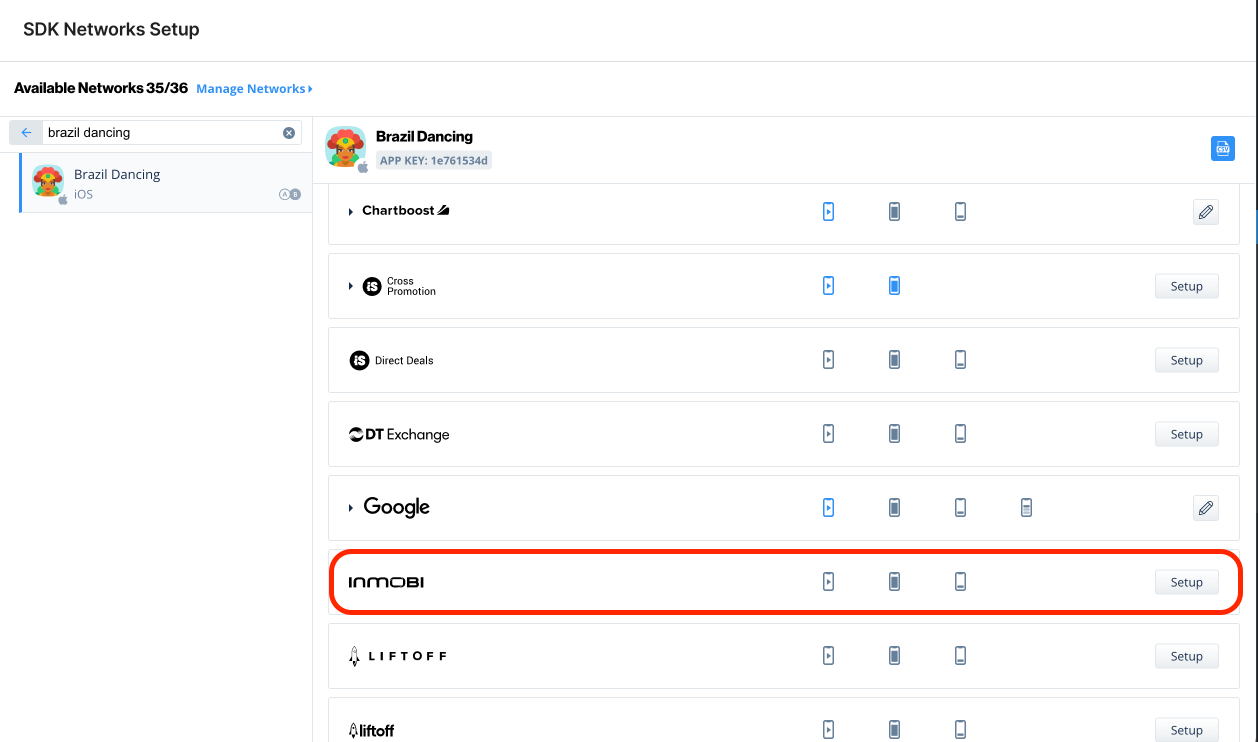Clear the app search field
1258x742 pixels.
pos(289,133)
